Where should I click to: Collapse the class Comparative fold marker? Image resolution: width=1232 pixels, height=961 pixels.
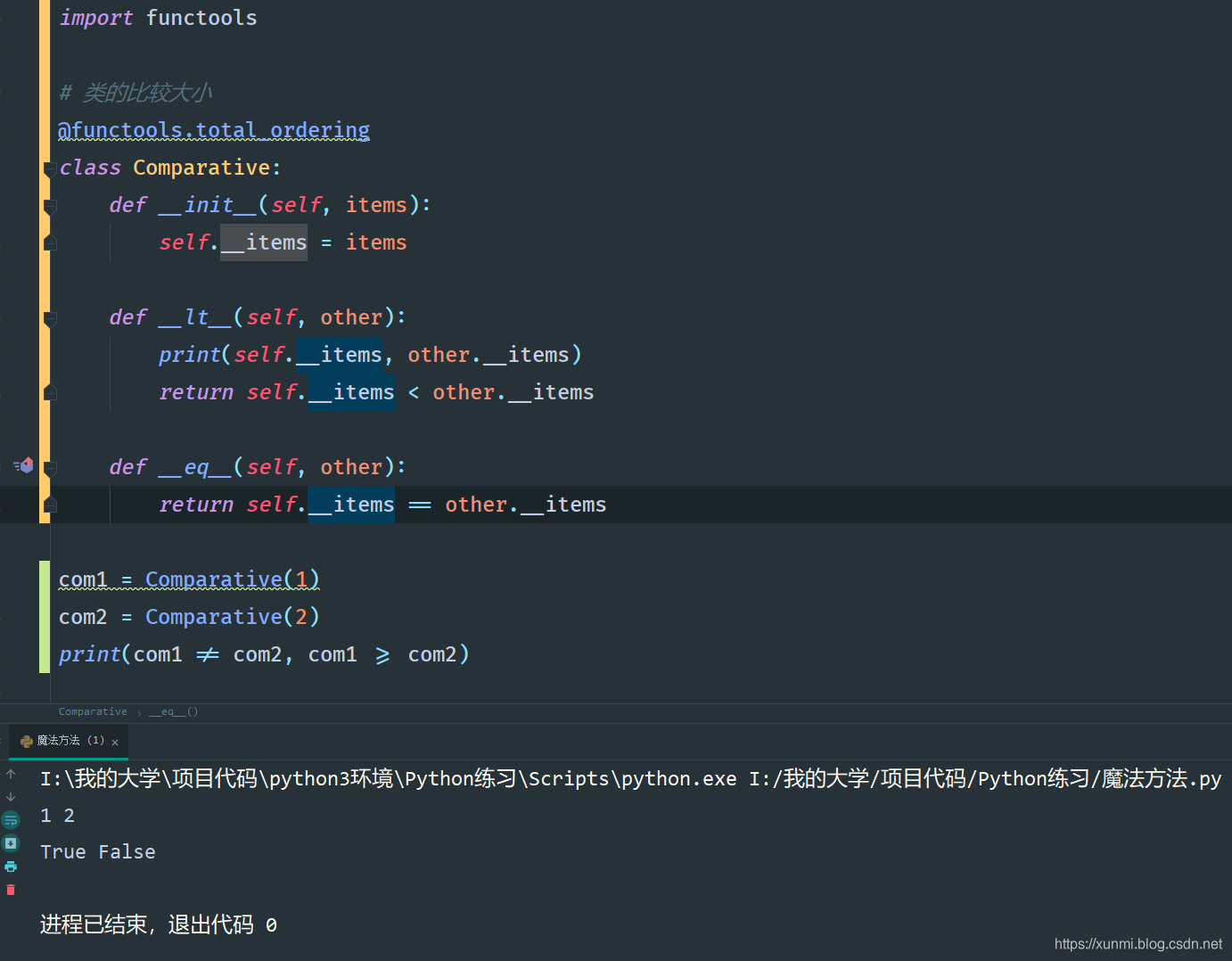[x=50, y=168]
